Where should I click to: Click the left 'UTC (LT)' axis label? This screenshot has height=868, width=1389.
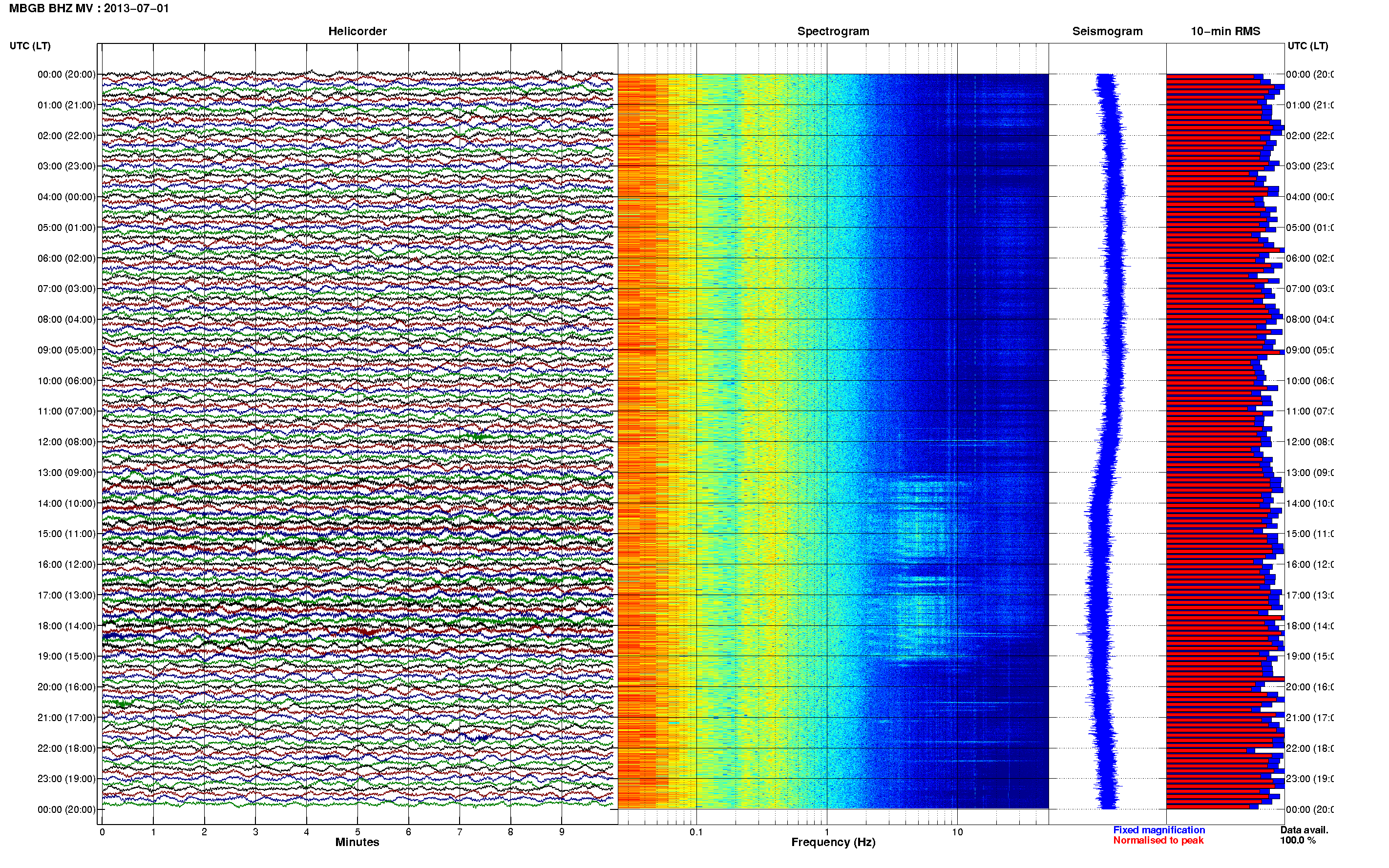(30, 46)
